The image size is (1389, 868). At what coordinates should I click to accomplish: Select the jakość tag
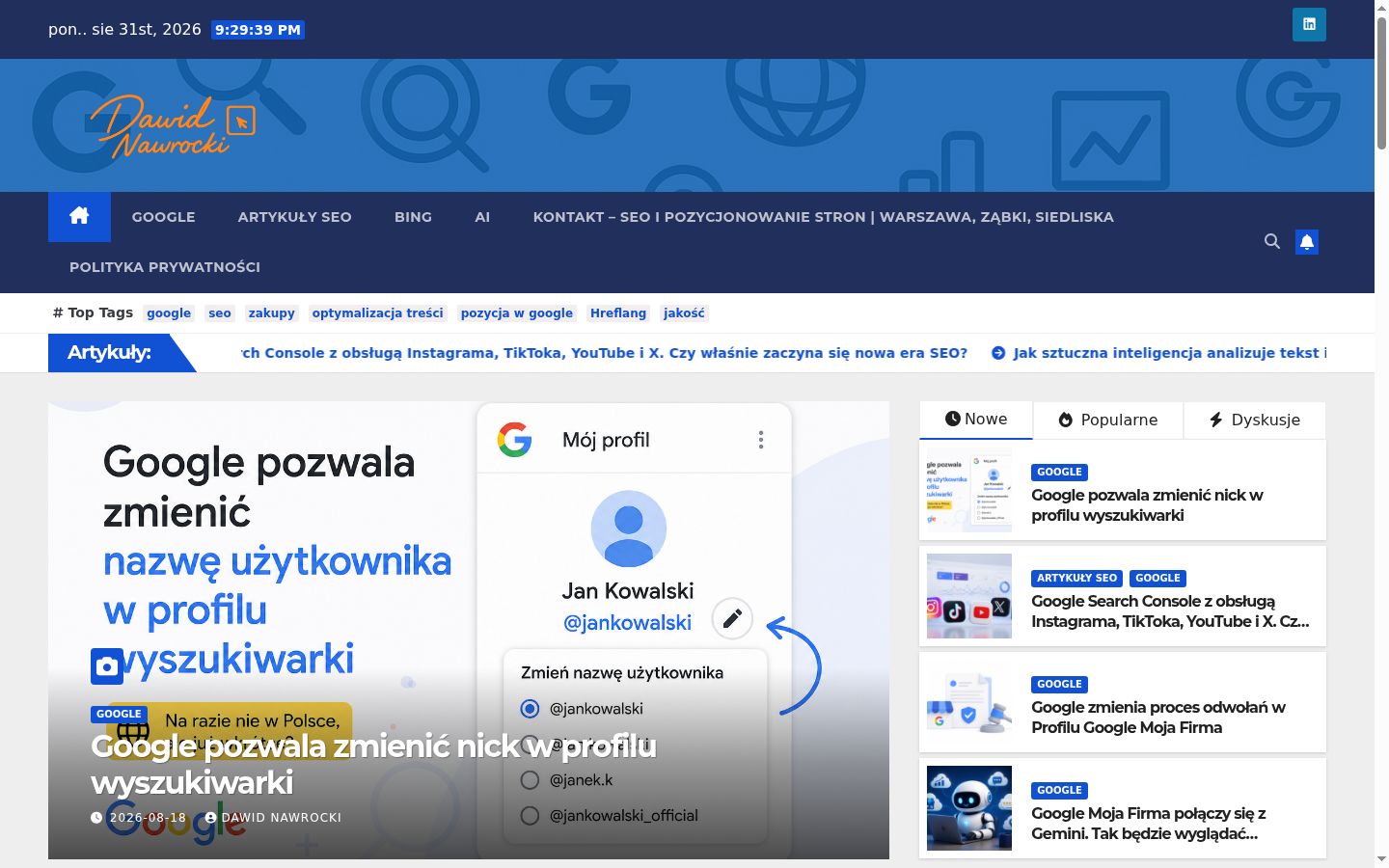tap(684, 312)
